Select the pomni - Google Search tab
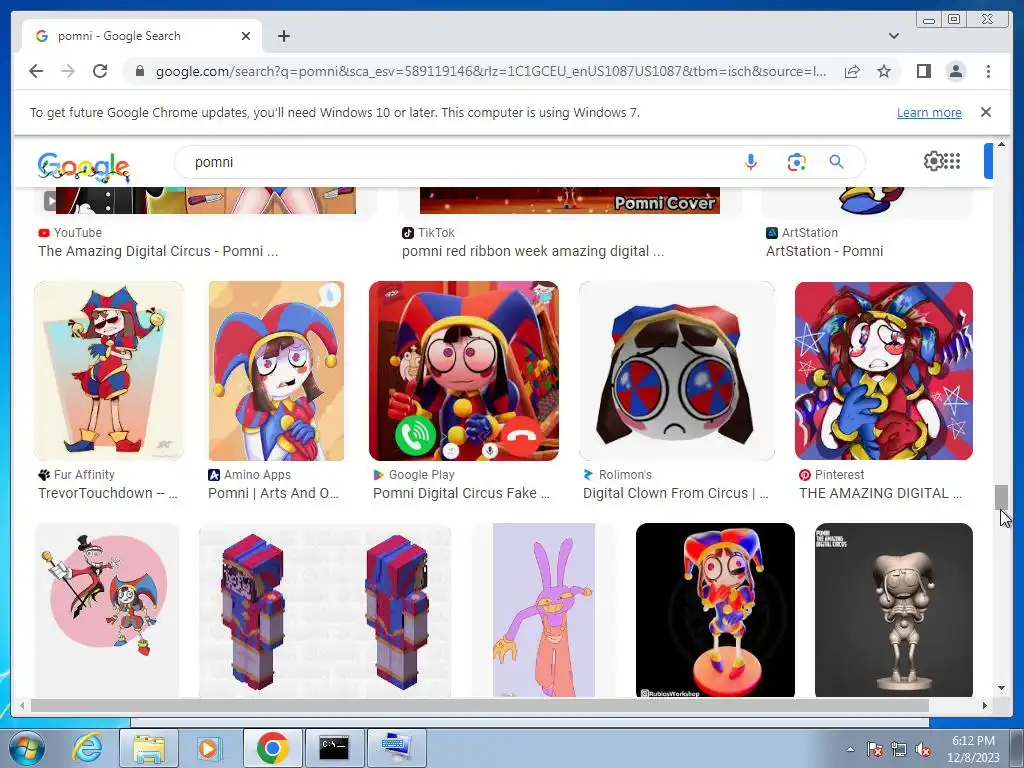The height and width of the screenshot is (768, 1024). tap(141, 36)
